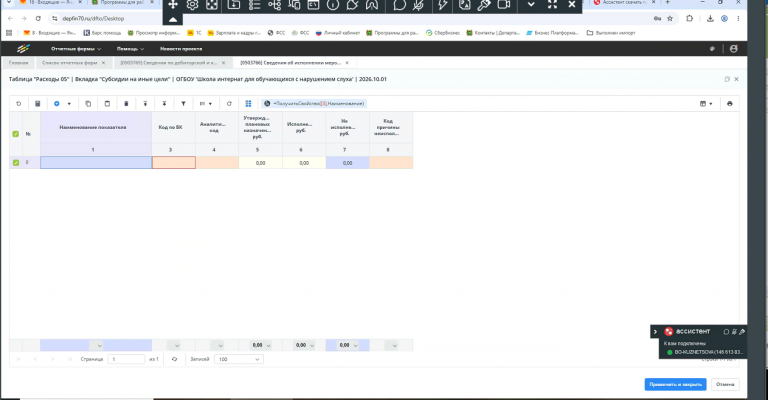Click the undo icon in table toolbar
Viewport: 768px width, 400px height.
pos(19,104)
